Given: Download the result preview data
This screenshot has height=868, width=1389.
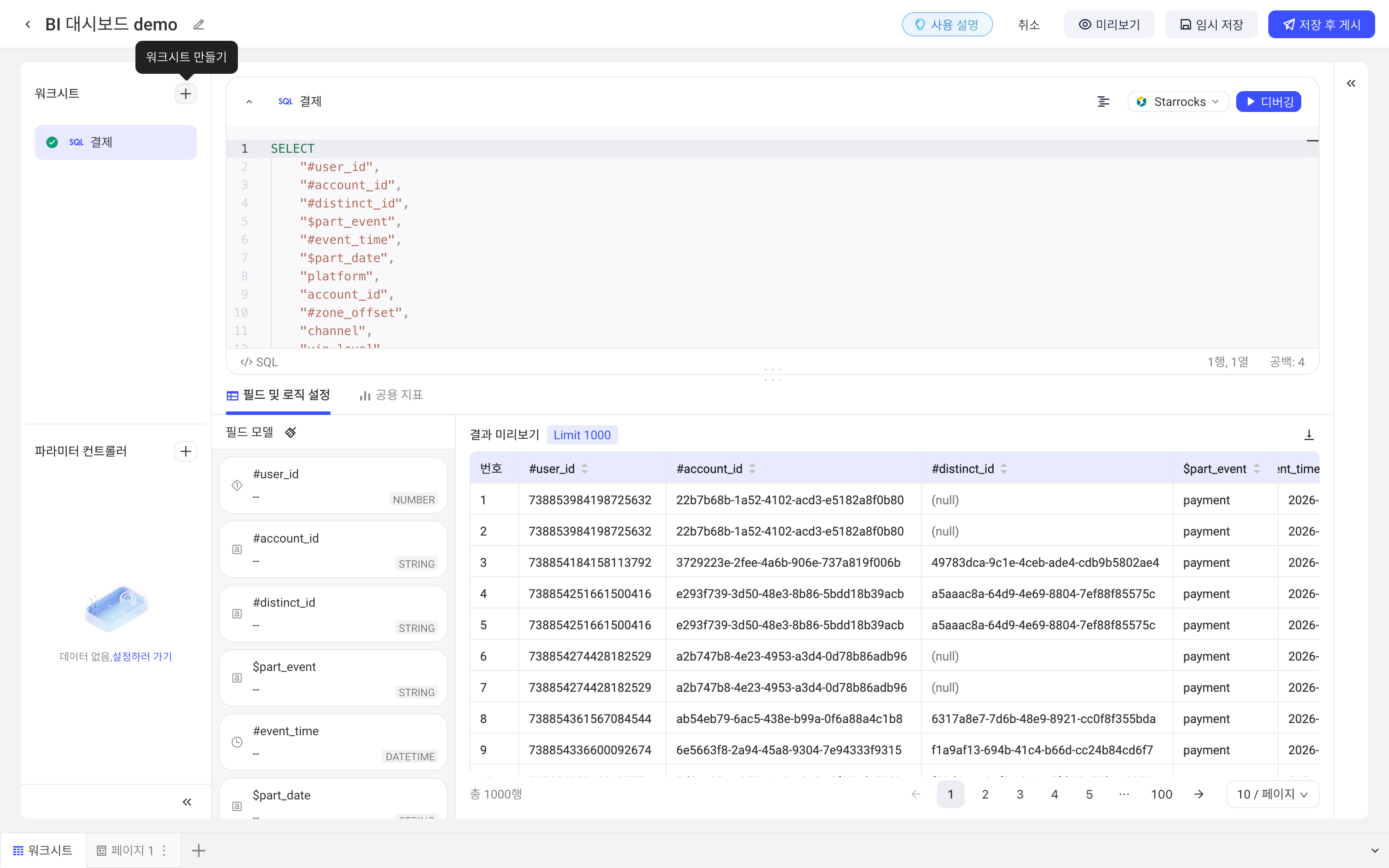Looking at the screenshot, I should (x=1309, y=435).
